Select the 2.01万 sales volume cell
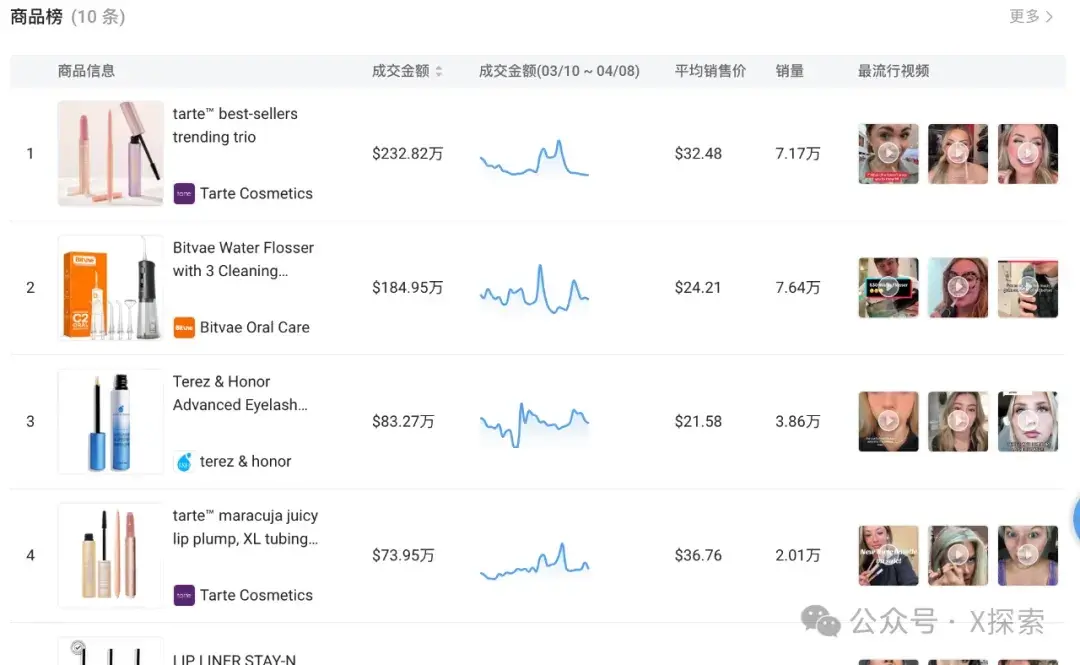 click(x=798, y=555)
